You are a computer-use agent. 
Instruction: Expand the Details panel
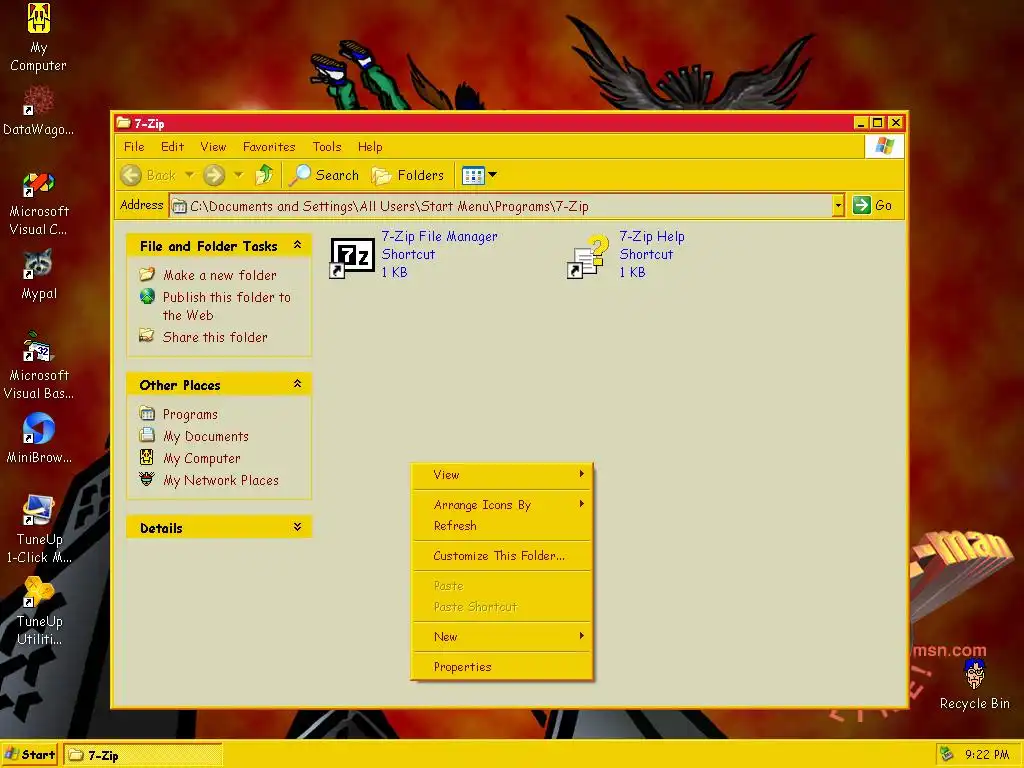click(297, 527)
